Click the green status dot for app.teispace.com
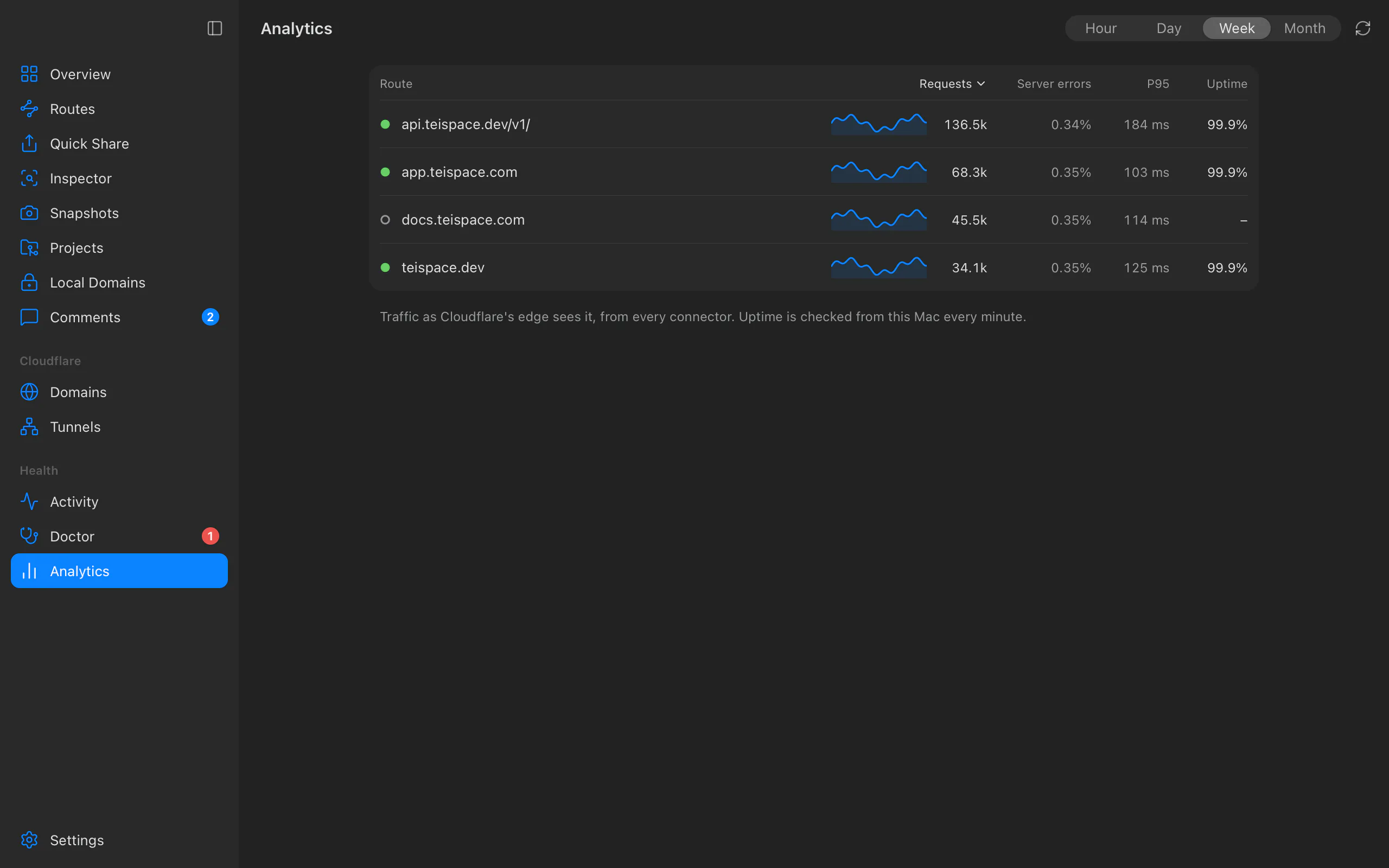Viewport: 1389px width, 868px height. 385,171
